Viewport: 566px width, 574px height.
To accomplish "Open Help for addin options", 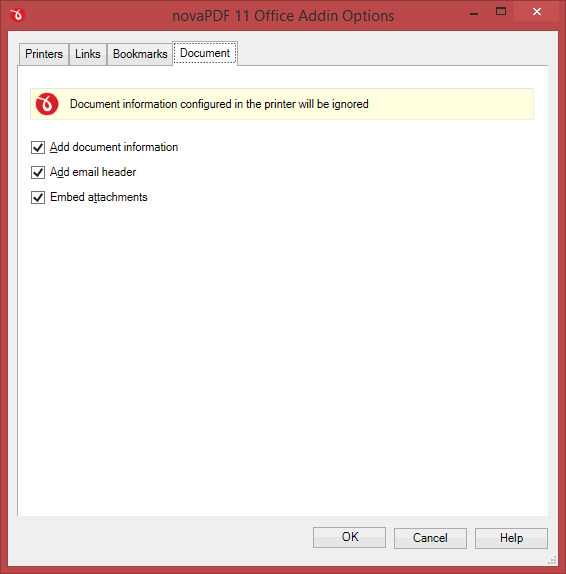I will point(511,538).
